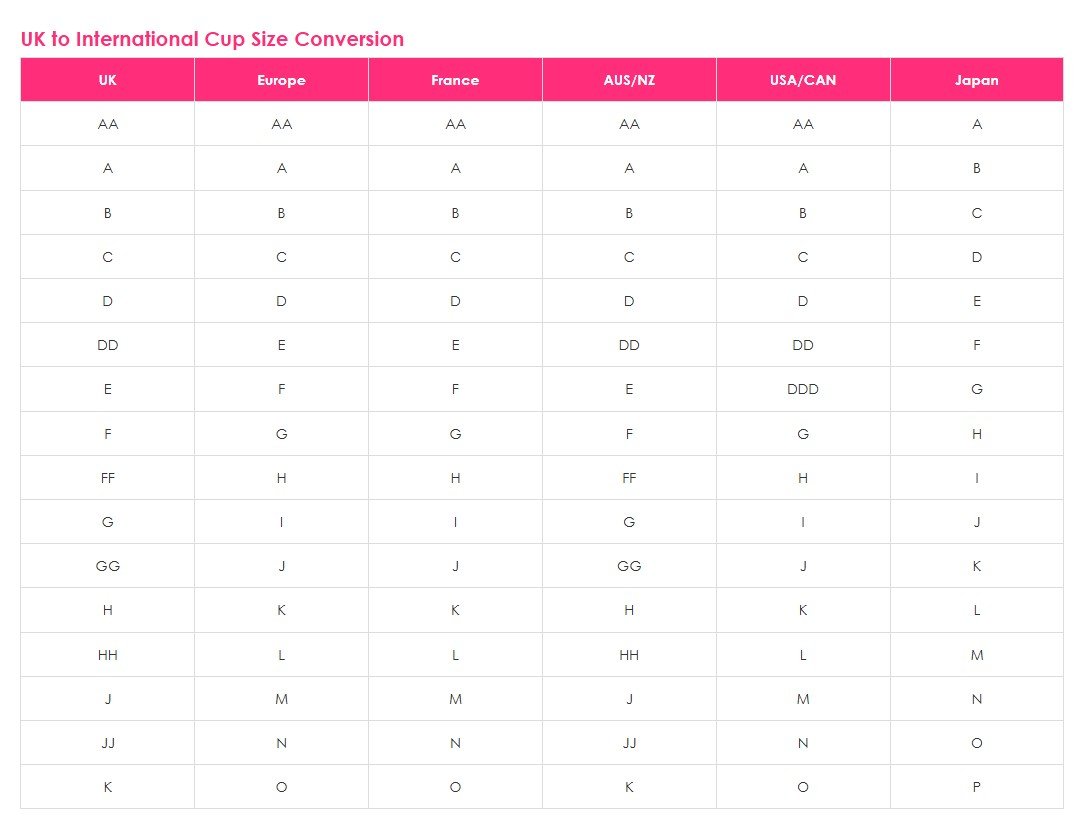Select the DDD cell in USA/CAN column

click(803, 389)
